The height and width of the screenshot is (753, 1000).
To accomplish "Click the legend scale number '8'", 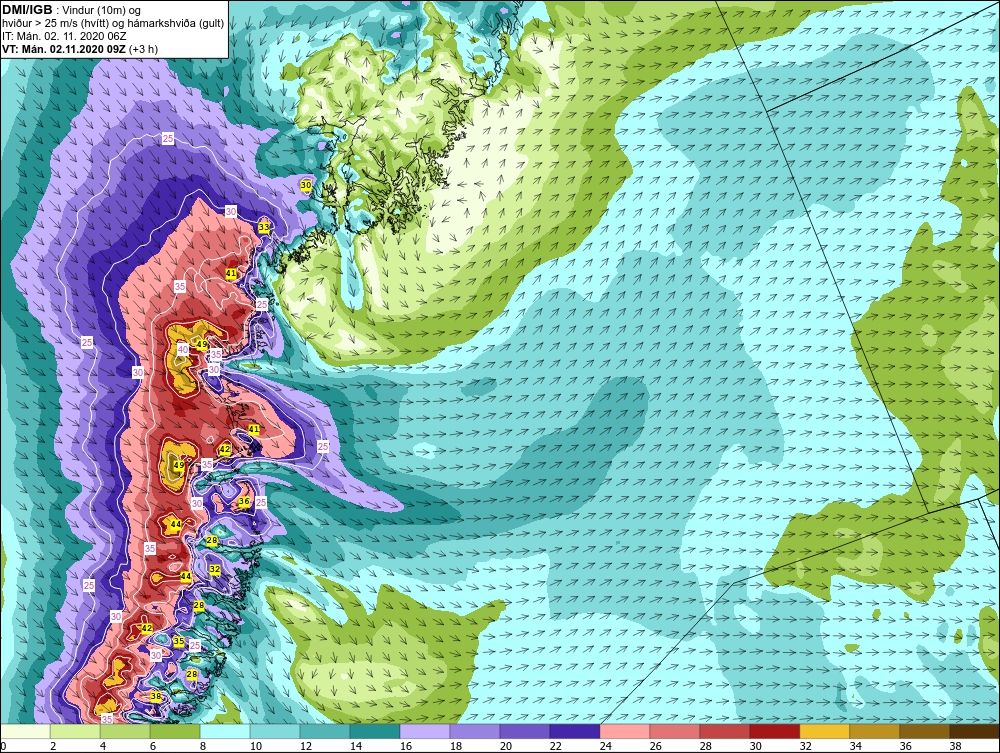I will (203, 746).
